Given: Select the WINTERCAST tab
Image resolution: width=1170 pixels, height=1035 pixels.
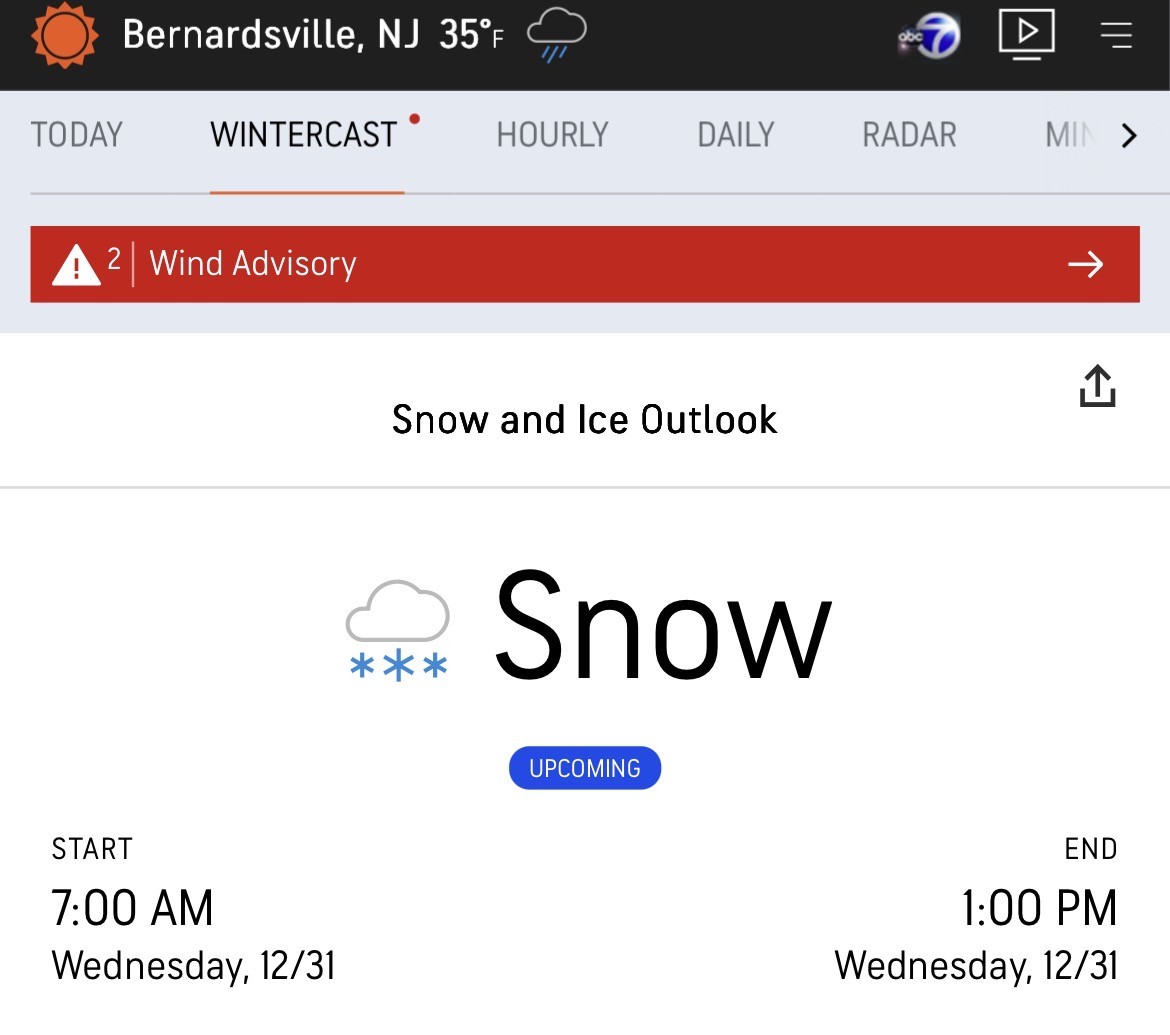Looking at the screenshot, I should click(304, 135).
